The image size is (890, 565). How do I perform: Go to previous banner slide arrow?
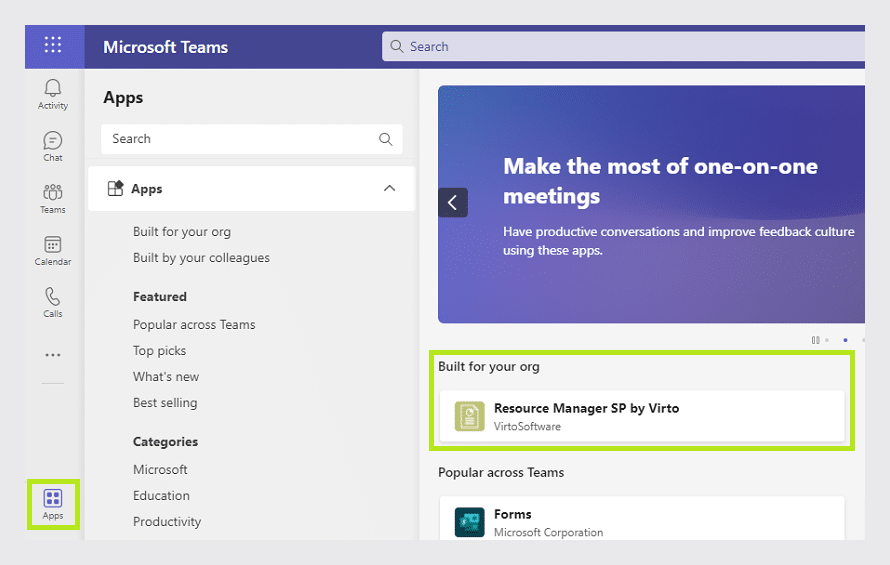pos(453,203)
